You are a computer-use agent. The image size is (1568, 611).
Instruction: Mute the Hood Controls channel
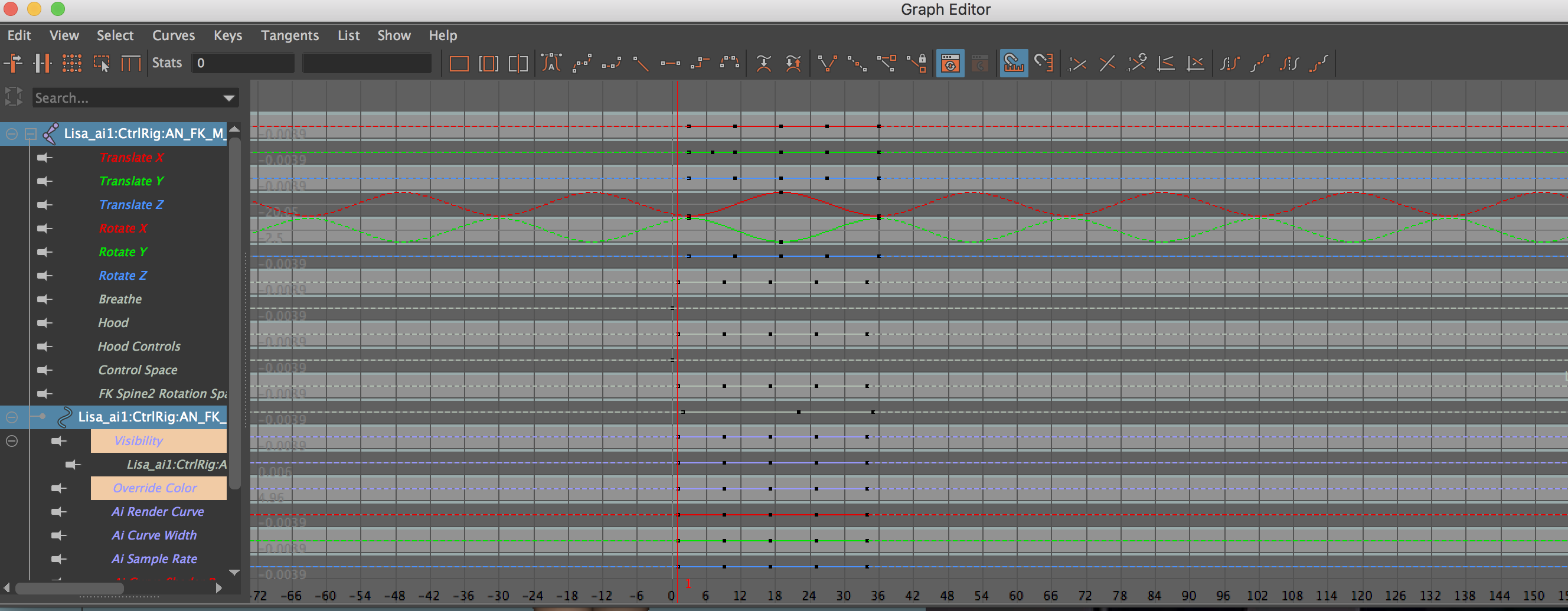(x=44, y=346)
